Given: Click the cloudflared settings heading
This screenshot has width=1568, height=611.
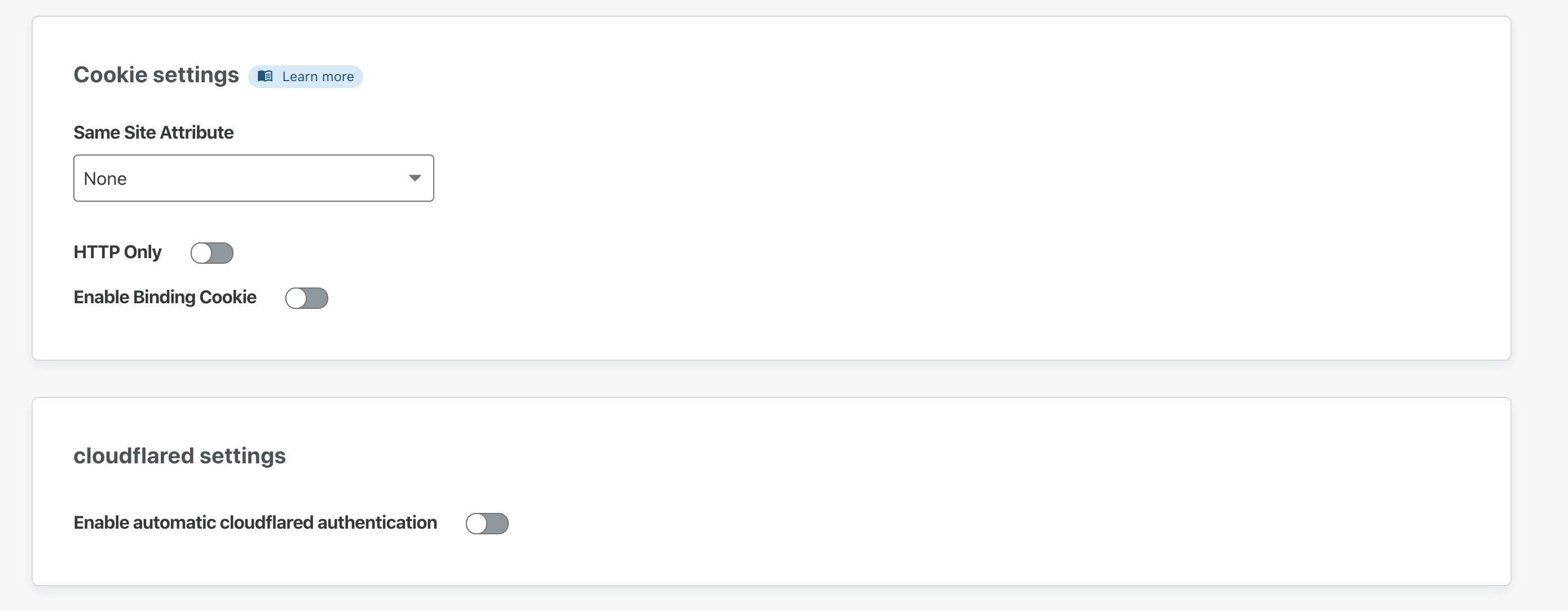Looking at the screenshot, I should coord(179,456).
